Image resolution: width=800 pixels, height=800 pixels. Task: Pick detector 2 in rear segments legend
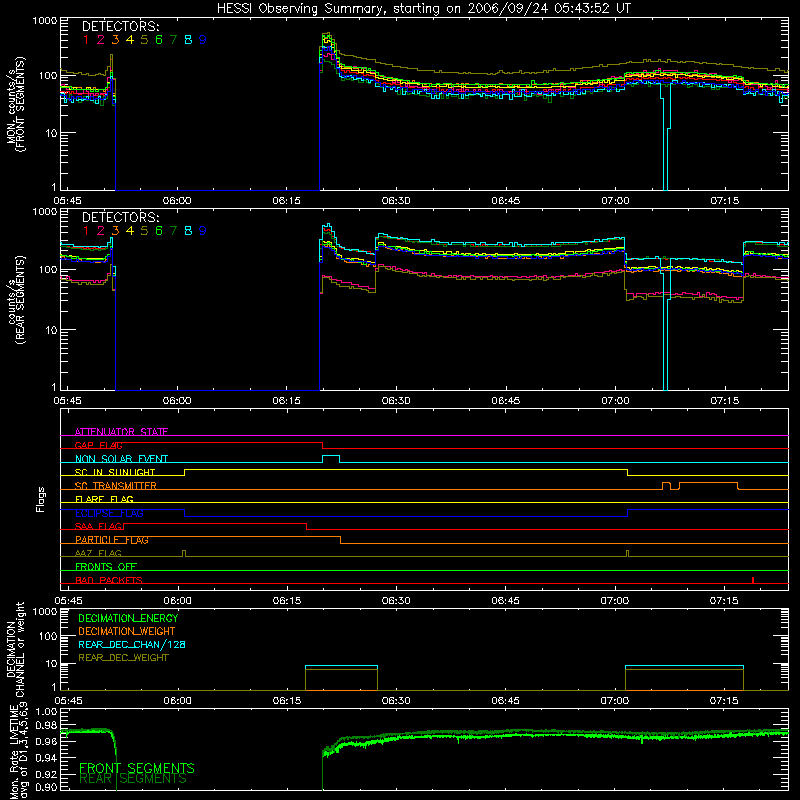(101, 231)
